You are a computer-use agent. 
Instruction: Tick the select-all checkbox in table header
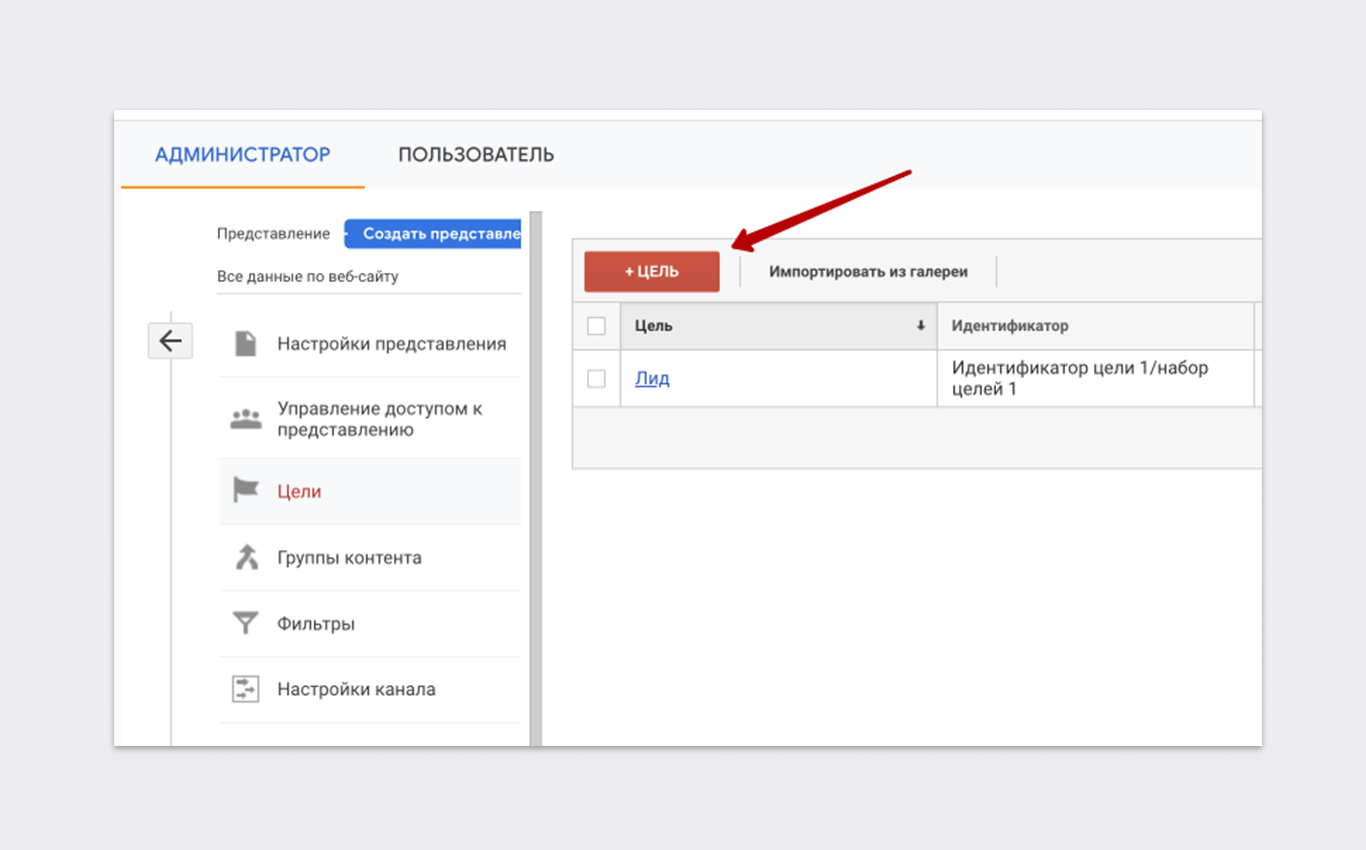coord(596,326)
